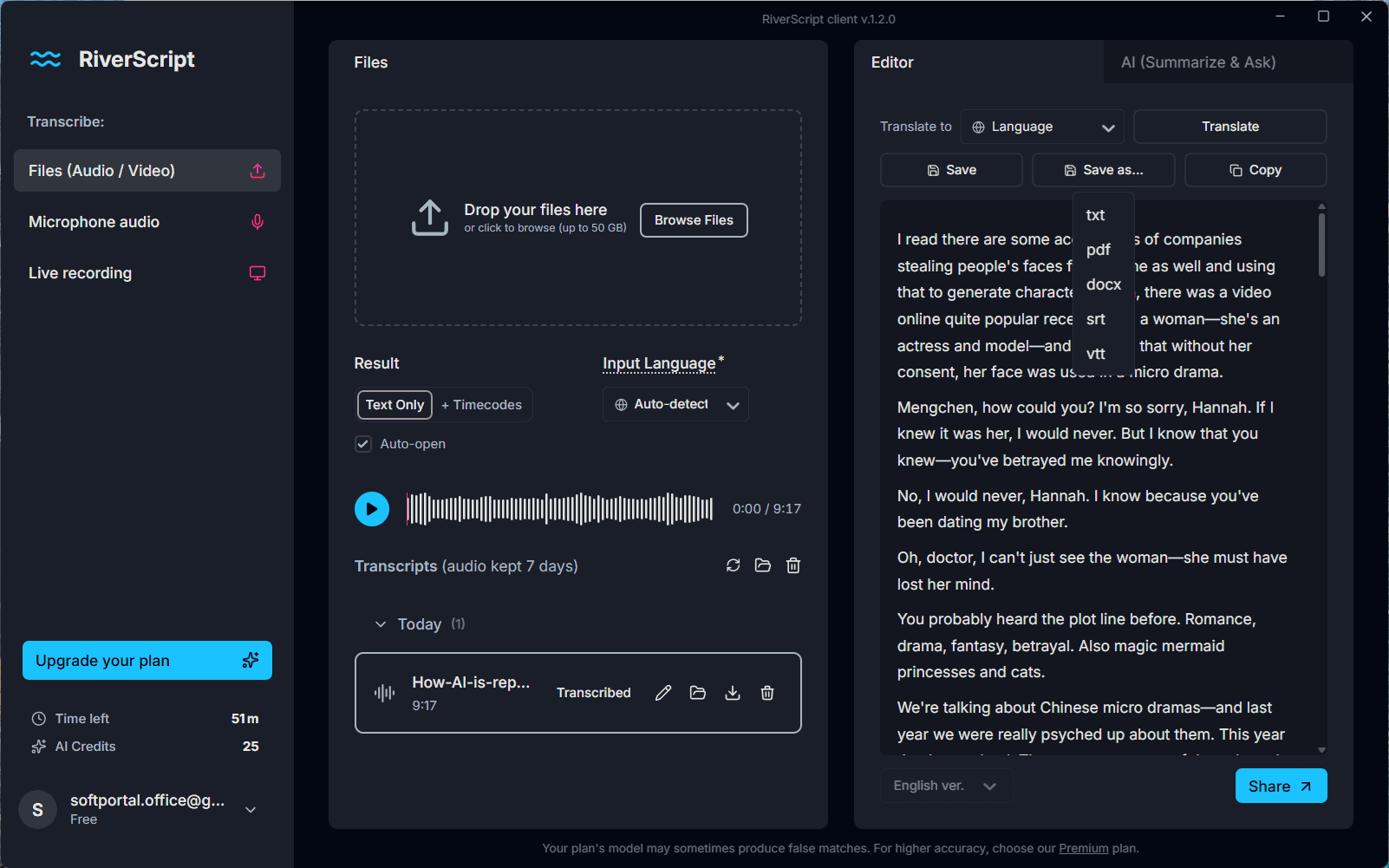Screen dimensions: 1389x868
Task: Click the RiverScript wave logo icon
Action: [45, 59]
